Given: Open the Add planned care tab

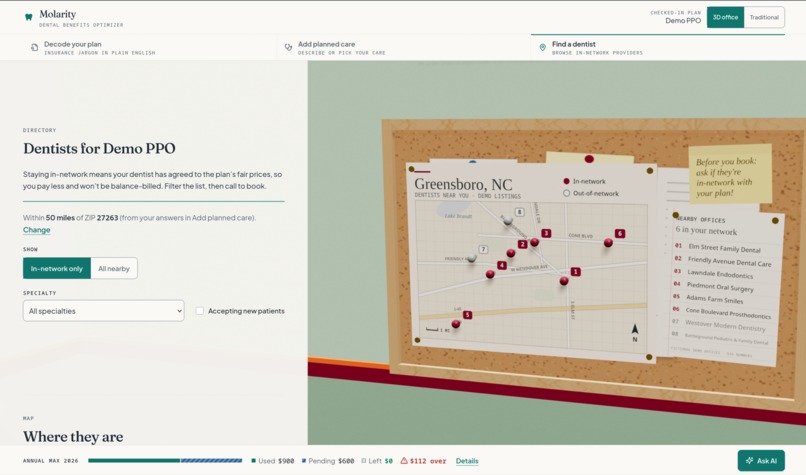Looking at the screenshot, I should tap(404, 47).
